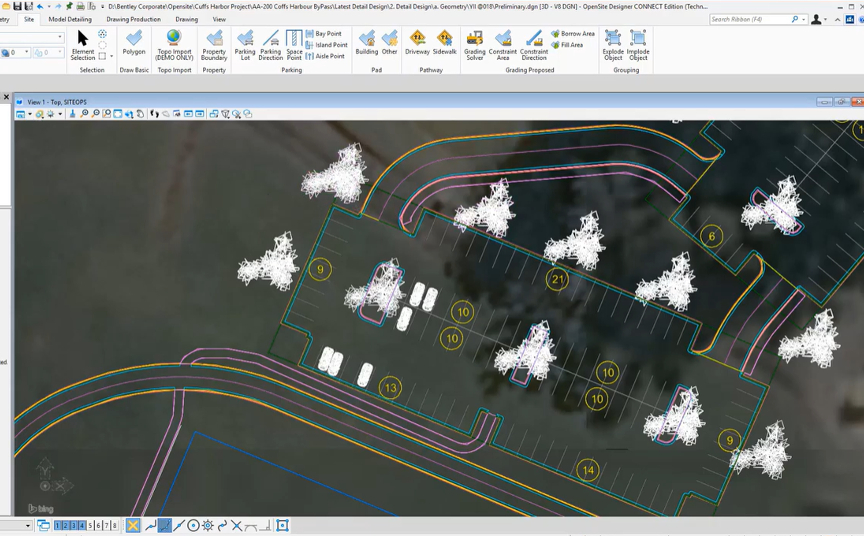Toggle view 3 in view group

[x=73, y=526]
